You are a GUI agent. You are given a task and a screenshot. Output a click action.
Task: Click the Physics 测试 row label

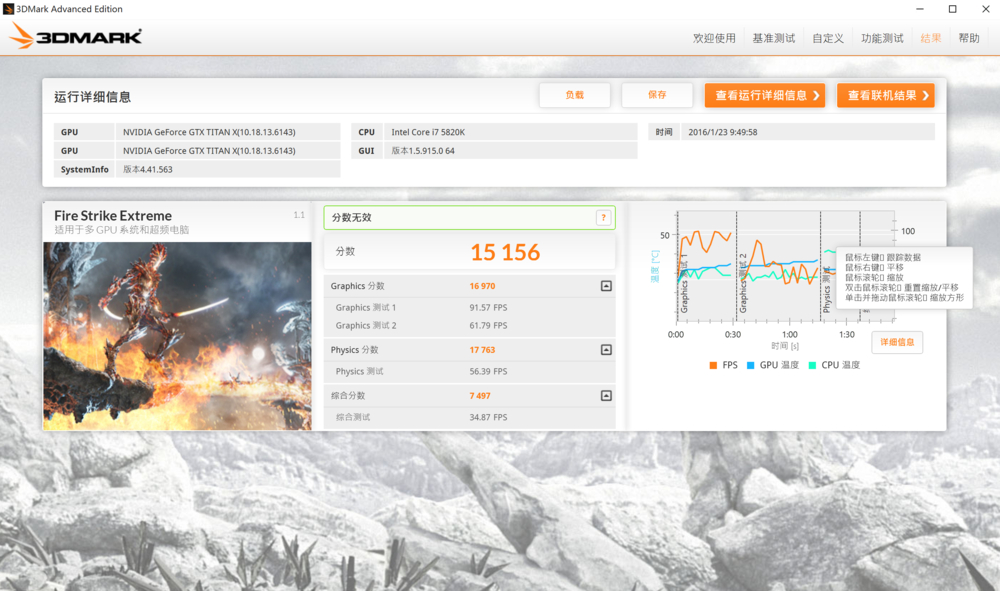tap(360, 371)
